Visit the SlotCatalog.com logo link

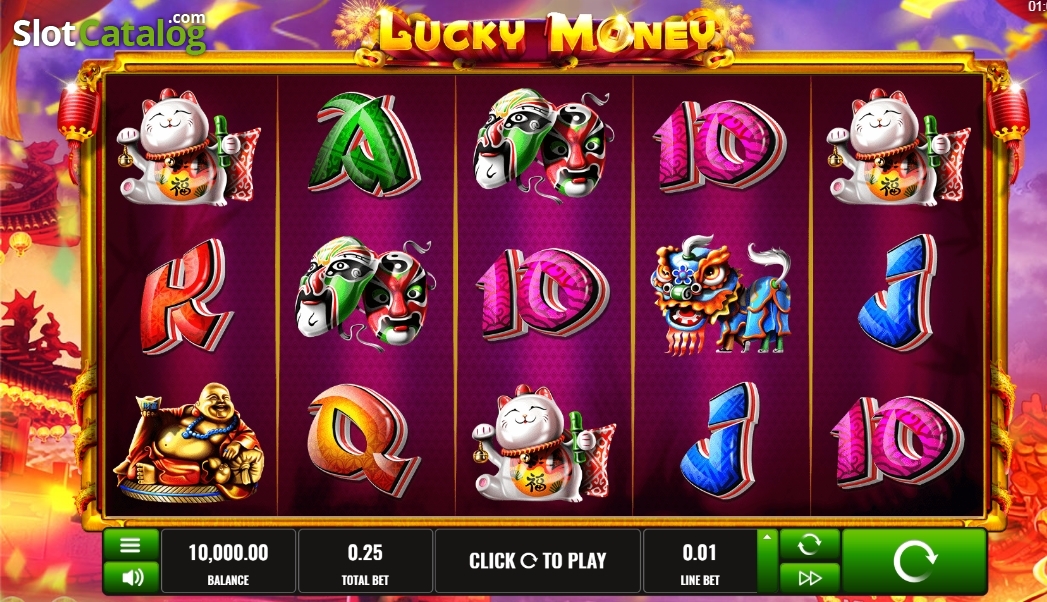[x=110, y=32]
